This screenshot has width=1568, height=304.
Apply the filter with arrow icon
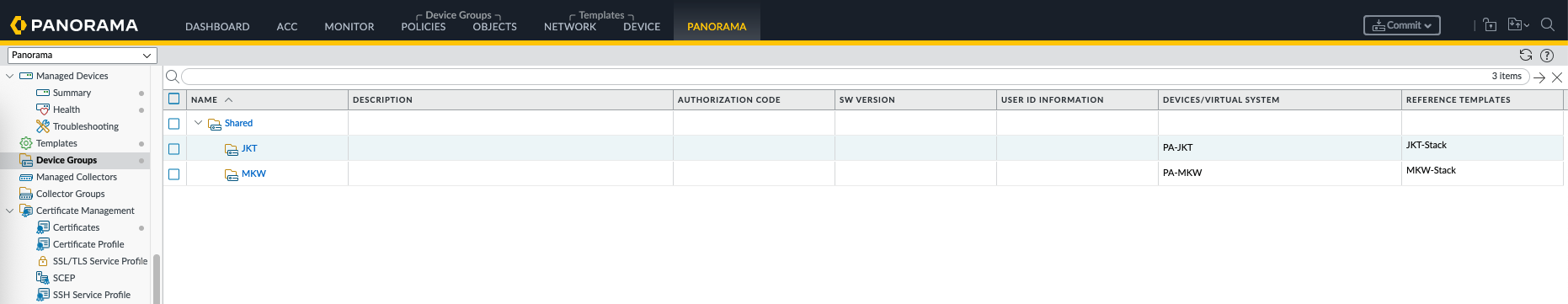point(1539,77)
